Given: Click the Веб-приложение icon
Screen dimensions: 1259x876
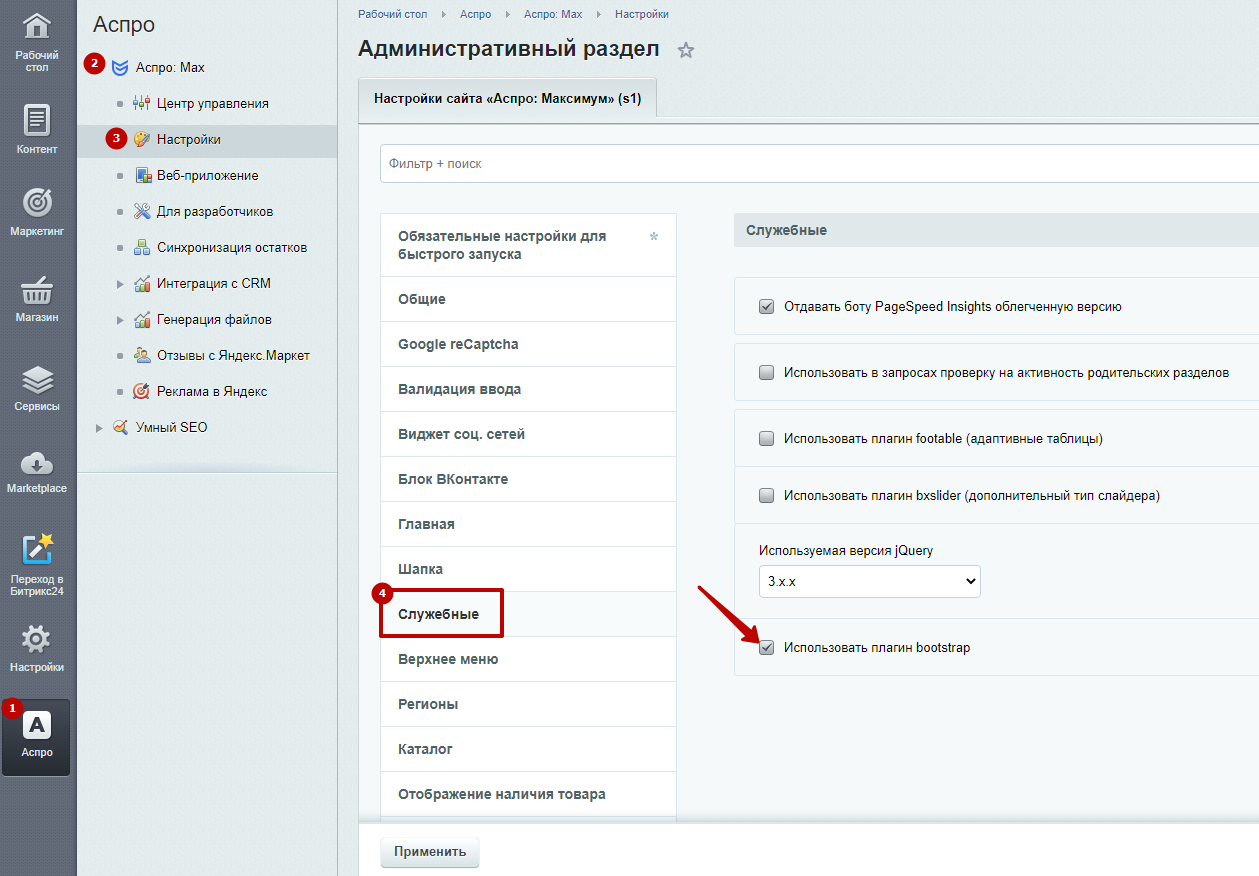Looking at the screenshot, I should click(141, 176).
